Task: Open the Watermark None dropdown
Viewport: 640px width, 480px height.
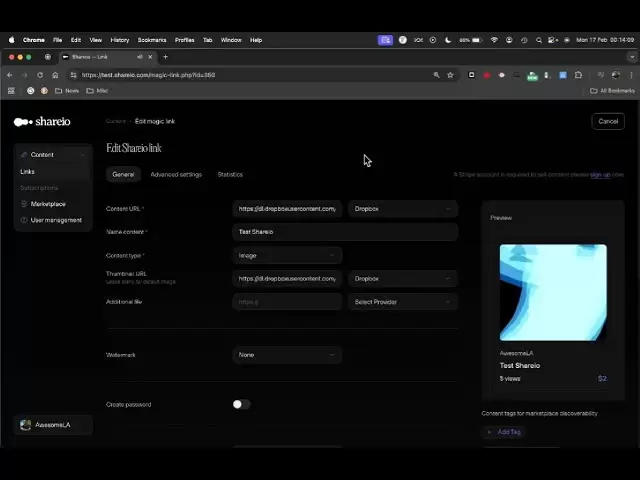Action: (x=287, y=355)
